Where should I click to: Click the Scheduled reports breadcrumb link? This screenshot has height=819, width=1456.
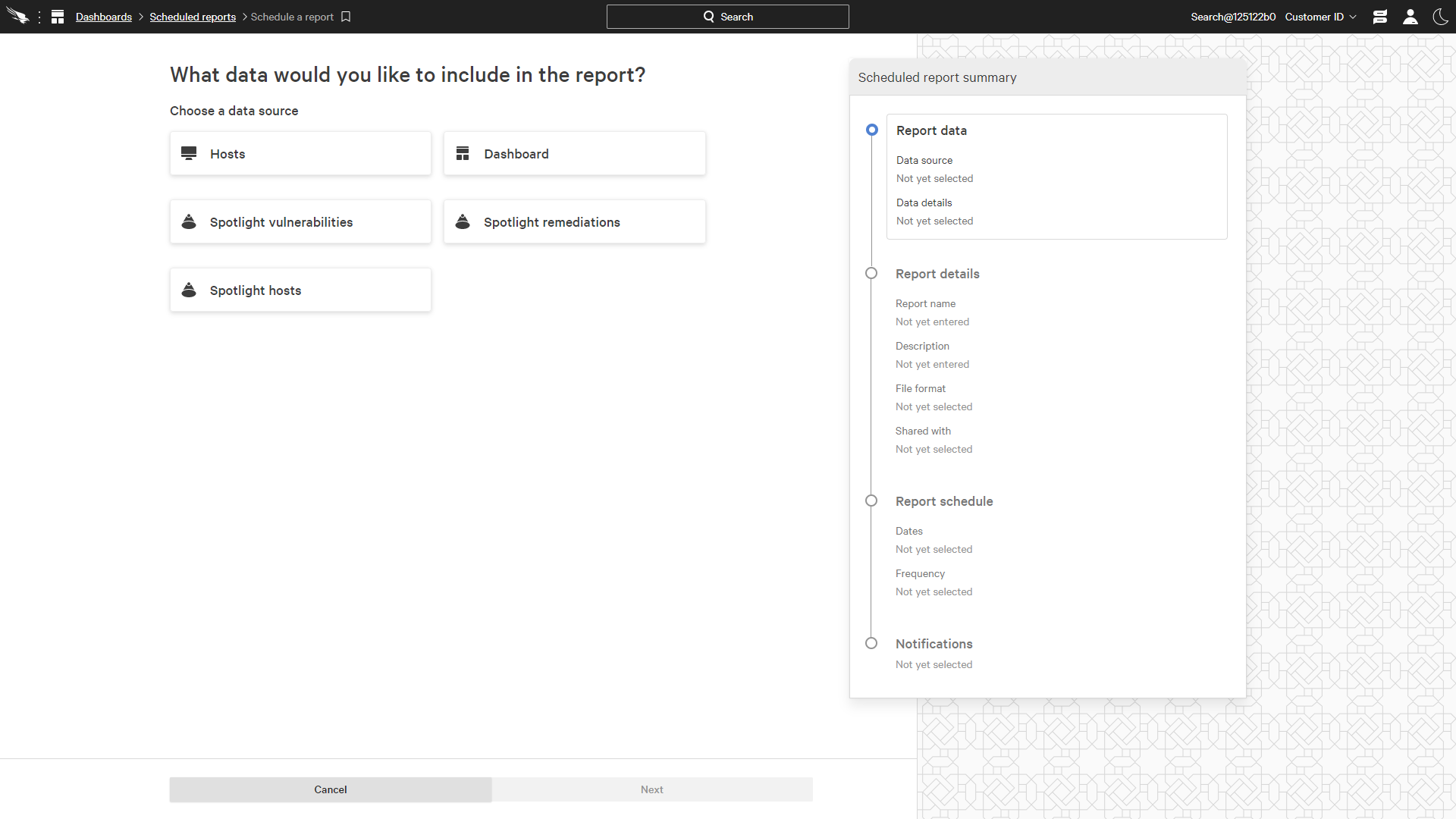coord(193,16)
